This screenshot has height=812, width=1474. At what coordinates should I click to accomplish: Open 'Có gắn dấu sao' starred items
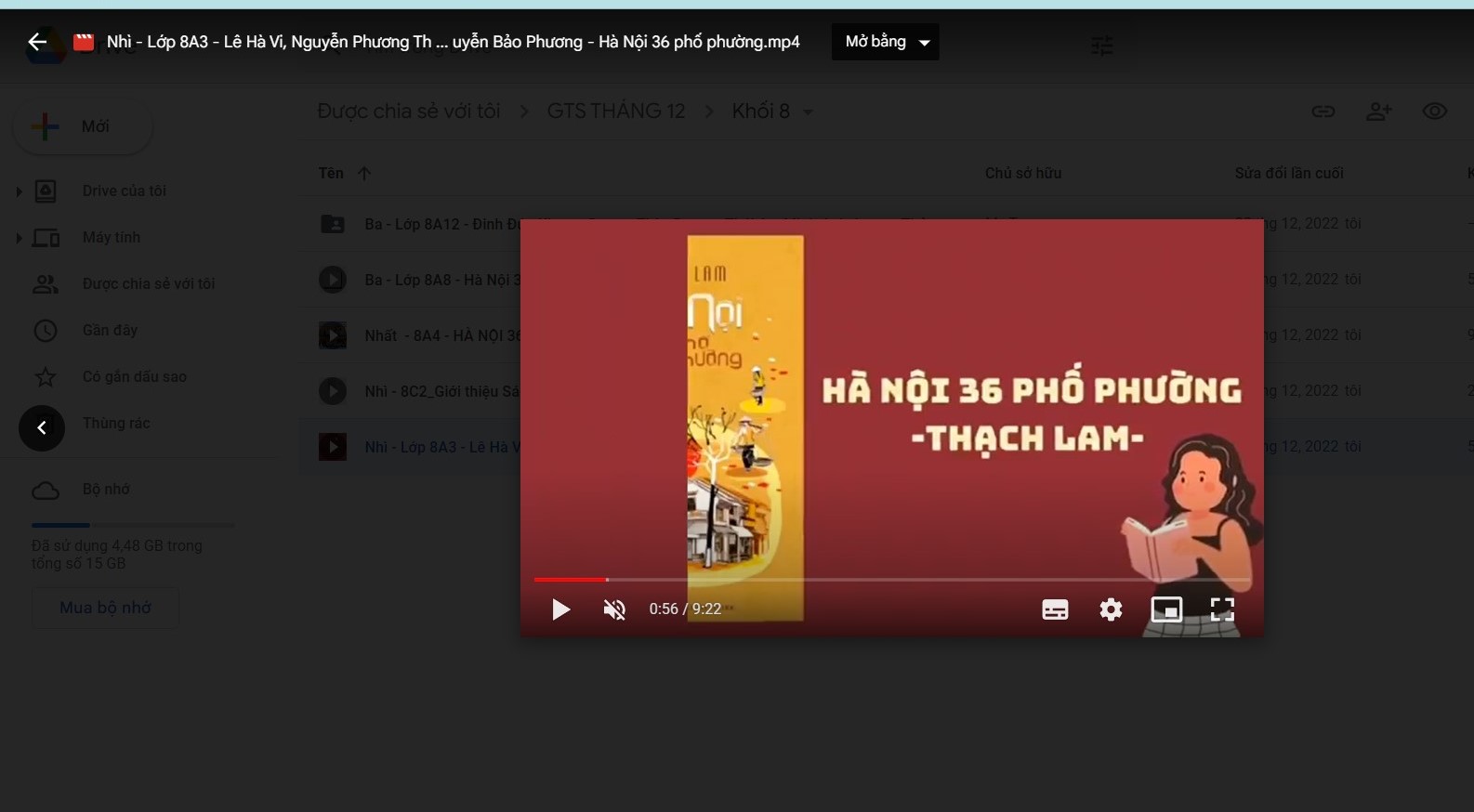click(x=134, y=376)
